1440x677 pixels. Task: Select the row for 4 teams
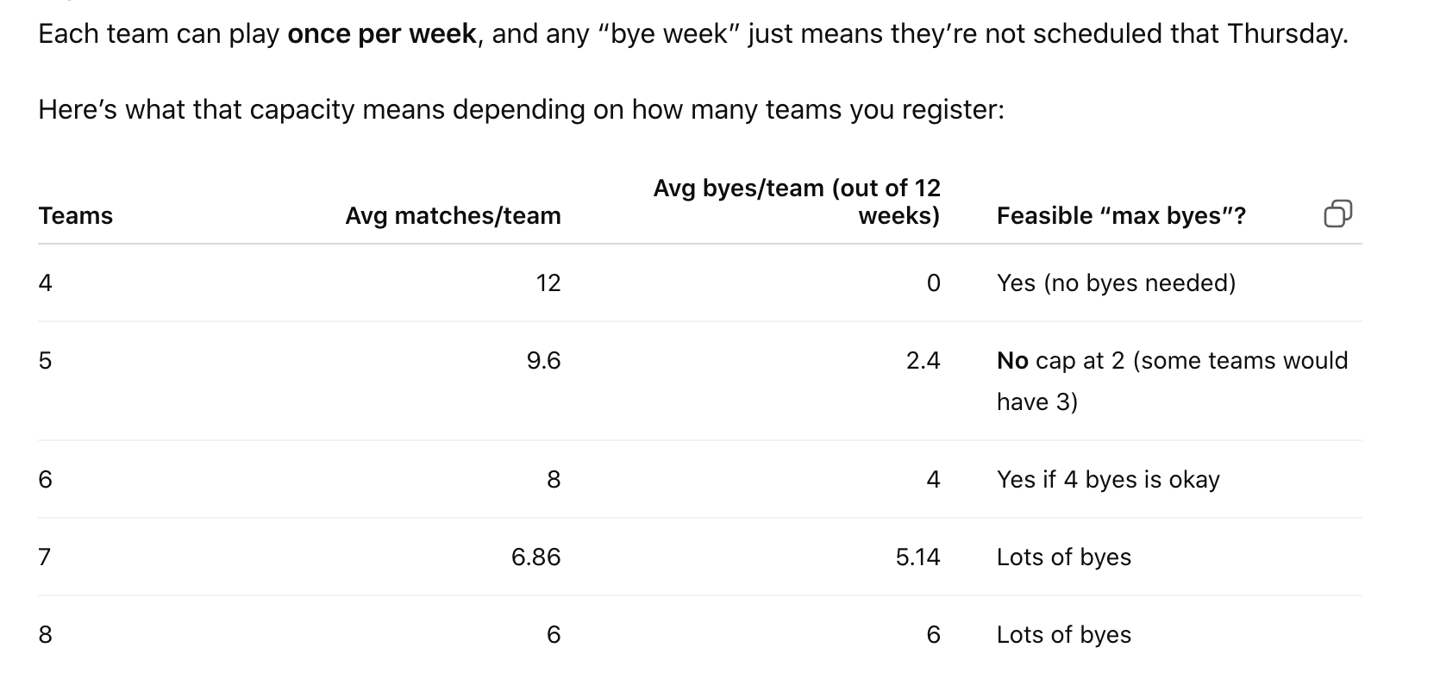[700, 283]
